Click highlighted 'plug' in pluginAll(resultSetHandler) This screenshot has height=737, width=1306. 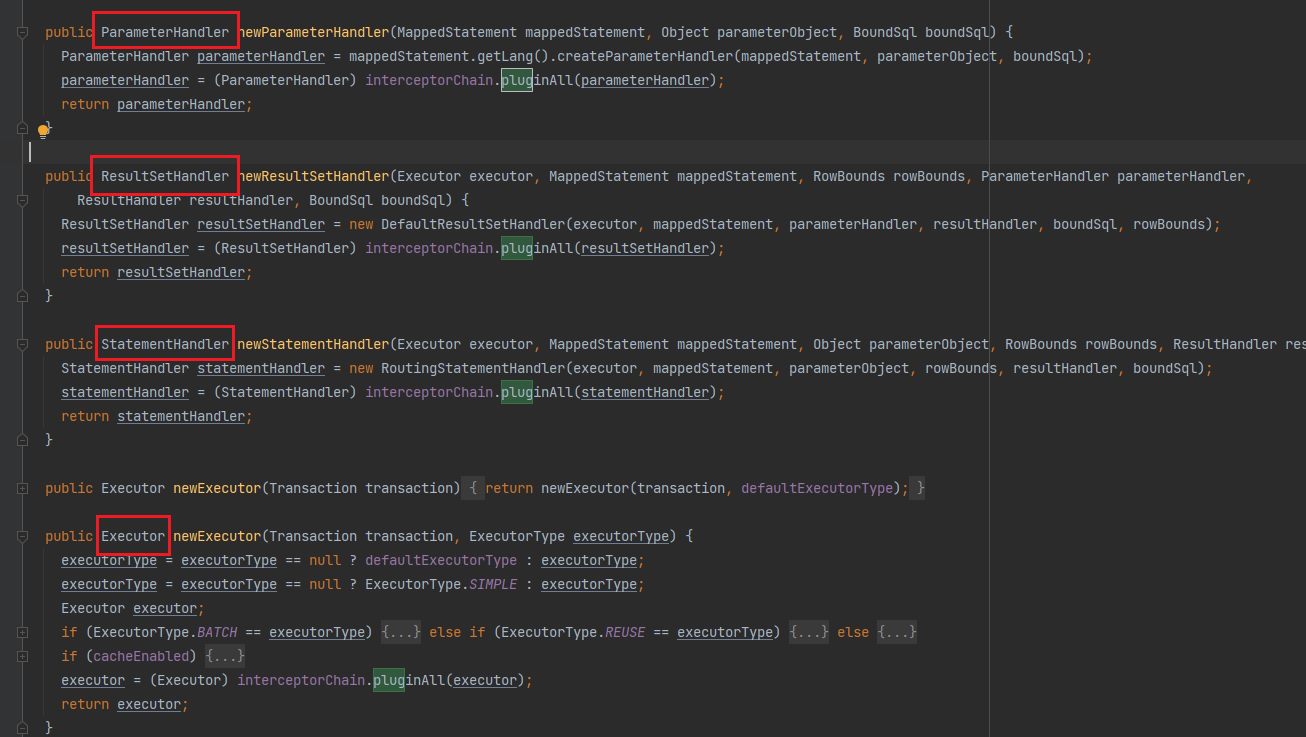point(517,248)
